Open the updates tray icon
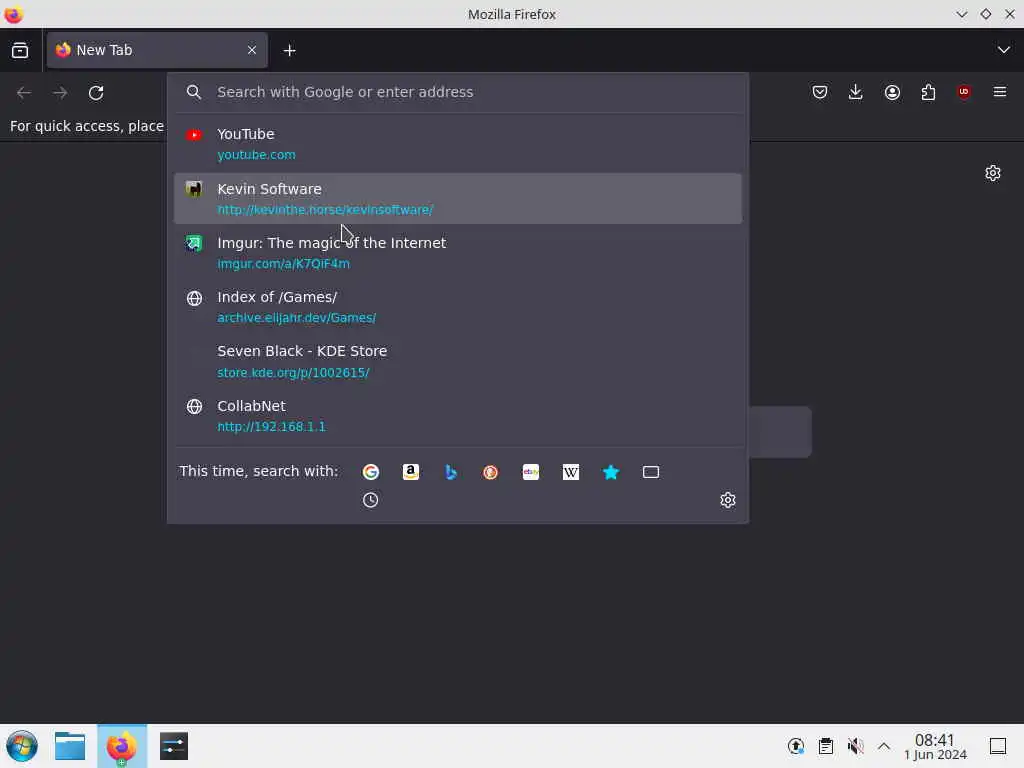Image resolution: width=1024 pixels, height=768 pixels. pyautogui.click(x=795, y=746)
